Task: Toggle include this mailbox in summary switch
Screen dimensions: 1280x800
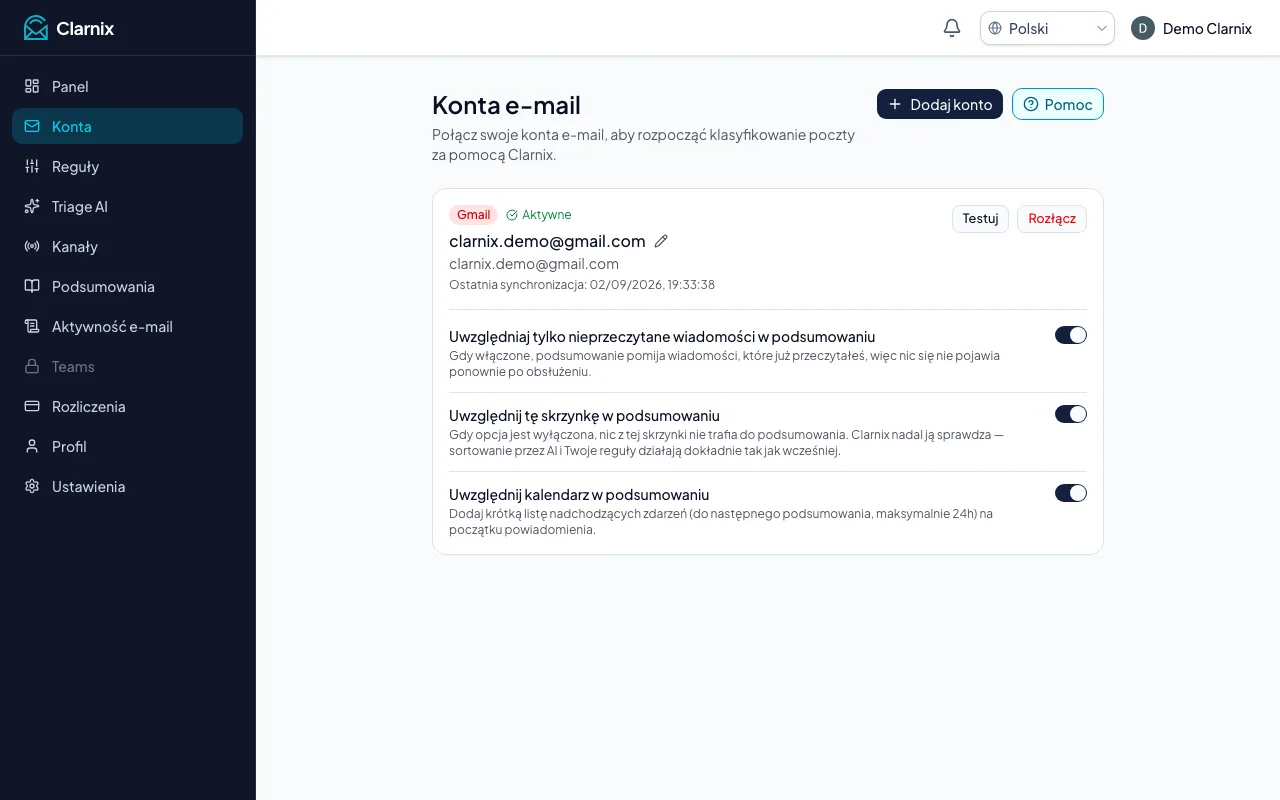Action: tap(1071, 414)
